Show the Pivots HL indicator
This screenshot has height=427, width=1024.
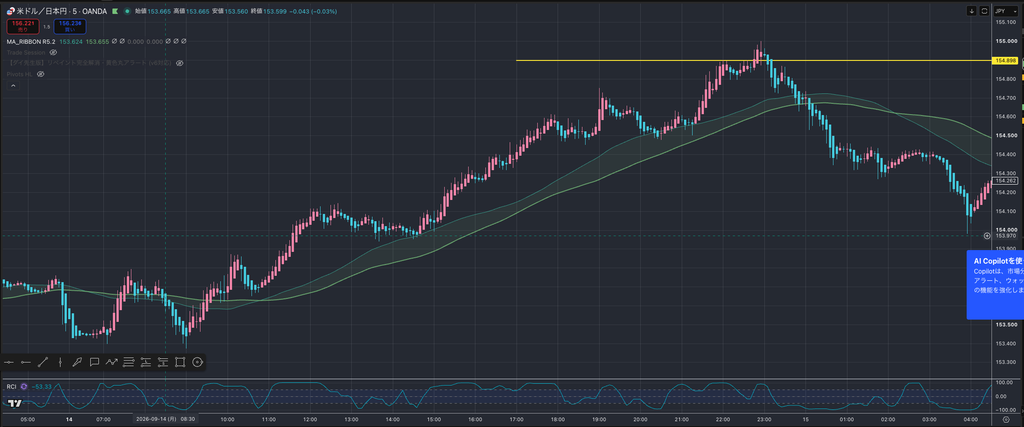pyautogui.click(x=40, y=74)
